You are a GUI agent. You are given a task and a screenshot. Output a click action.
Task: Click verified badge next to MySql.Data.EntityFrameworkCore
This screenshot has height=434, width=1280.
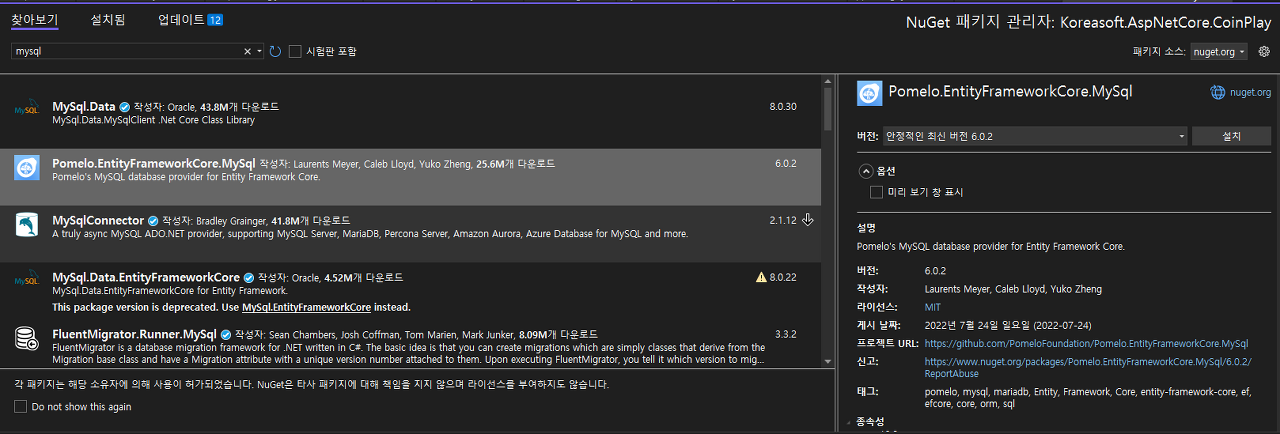[249, 277]
